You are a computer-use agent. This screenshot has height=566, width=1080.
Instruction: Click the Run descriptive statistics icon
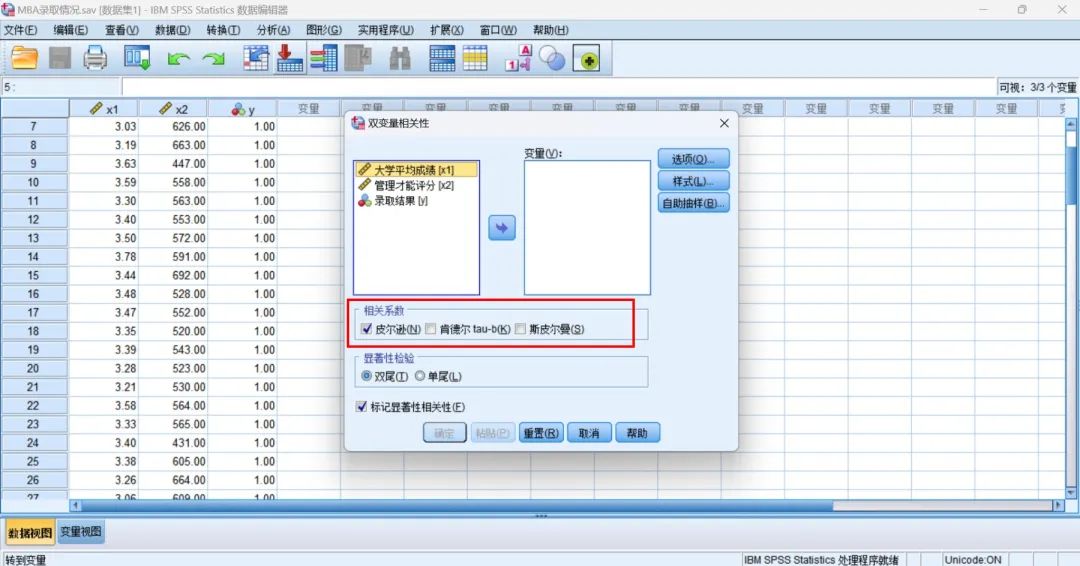click(357, 58)
